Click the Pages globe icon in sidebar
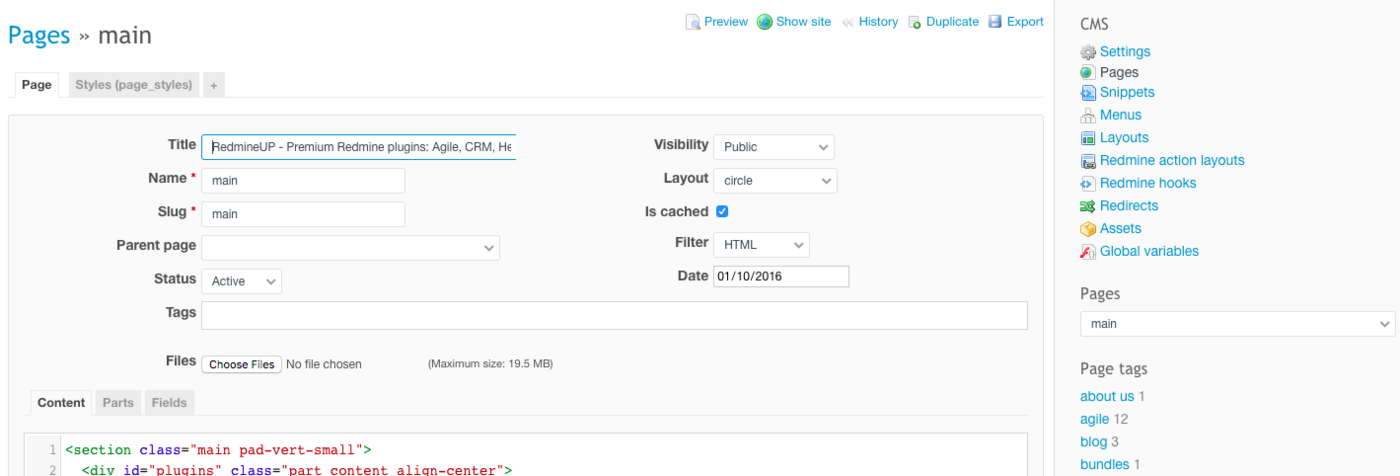Viewport: 1400px width, 476px height. tap(1088, 72)
